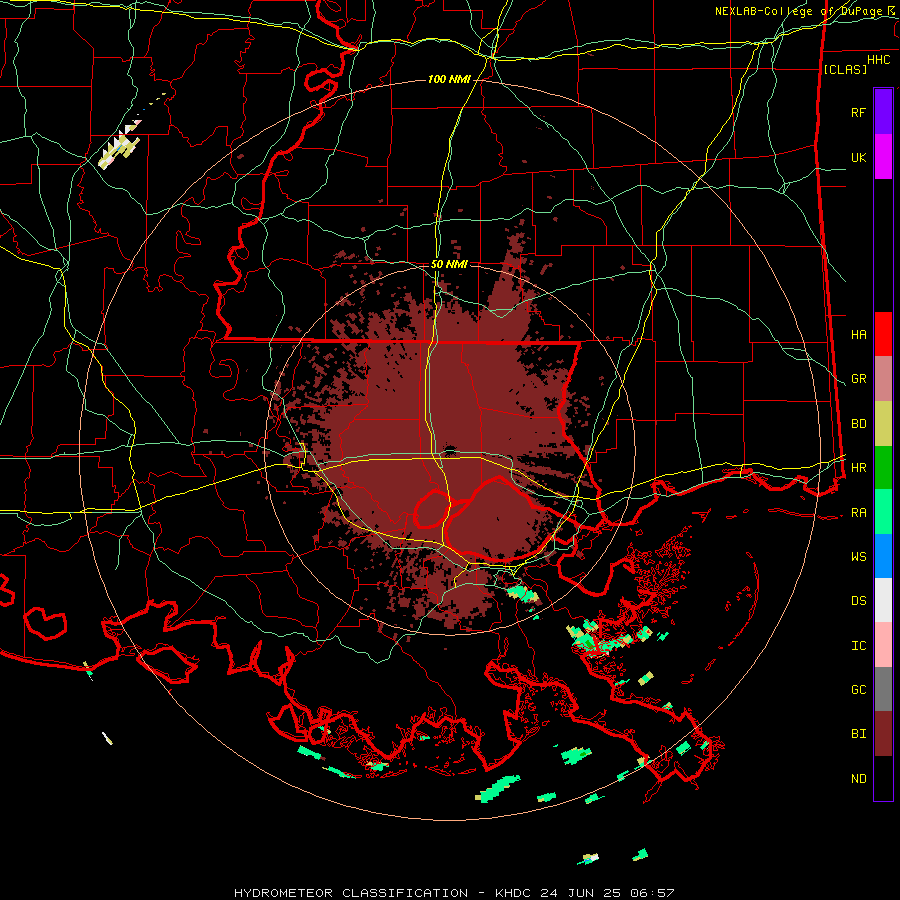The width and height of the screenshot is (900, 900).
Task: Select the IC pink legend swatch
Action: pyautogui.click(x=883, y=645)
